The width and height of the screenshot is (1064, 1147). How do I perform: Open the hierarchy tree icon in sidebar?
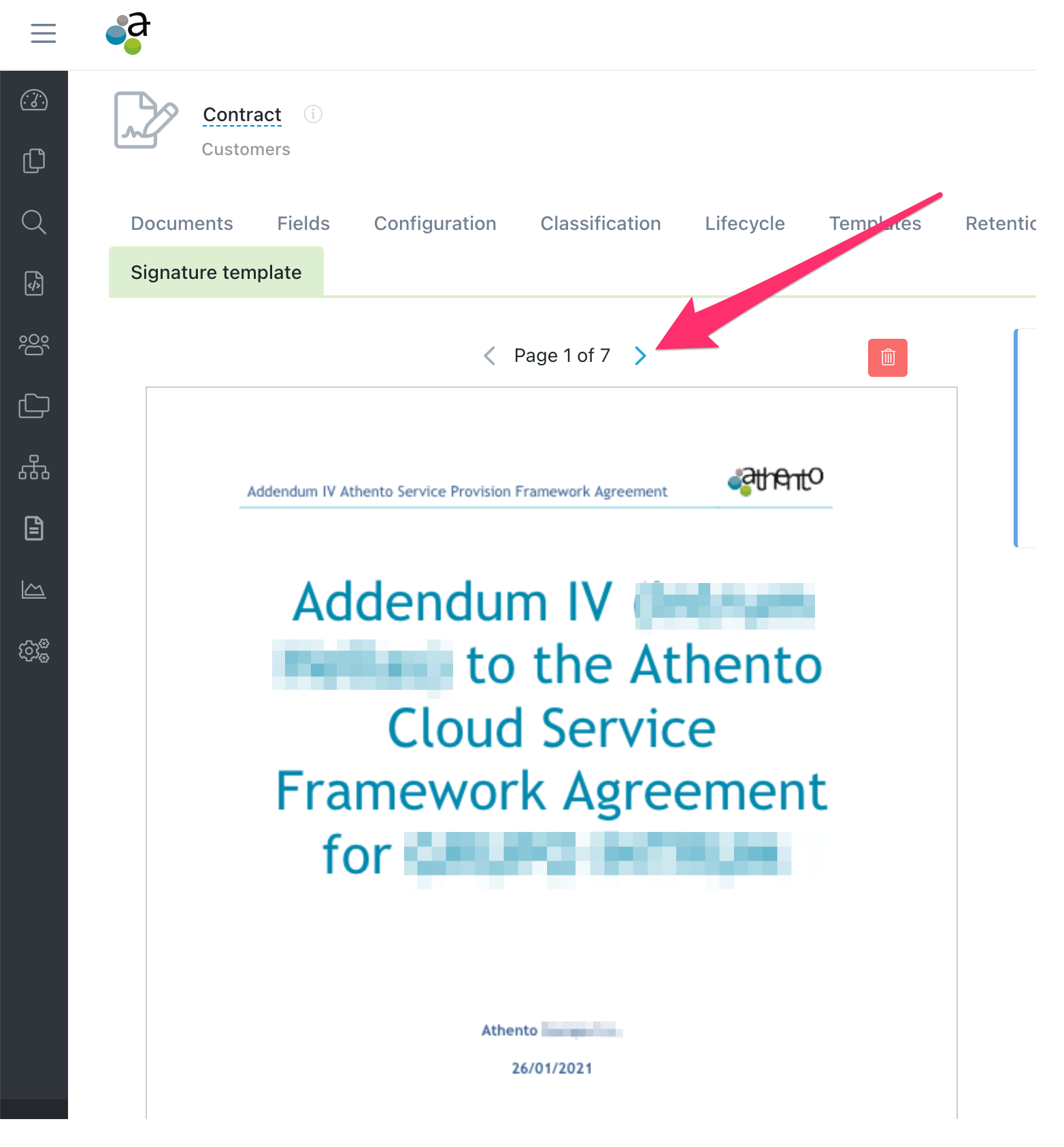pyautogui.click(x=33, y=467)
